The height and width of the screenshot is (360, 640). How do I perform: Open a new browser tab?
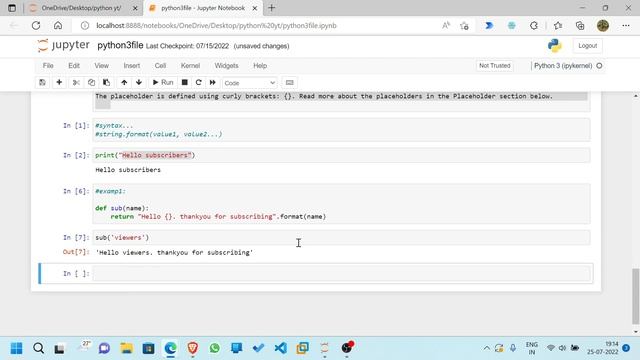tap(271, 8)
